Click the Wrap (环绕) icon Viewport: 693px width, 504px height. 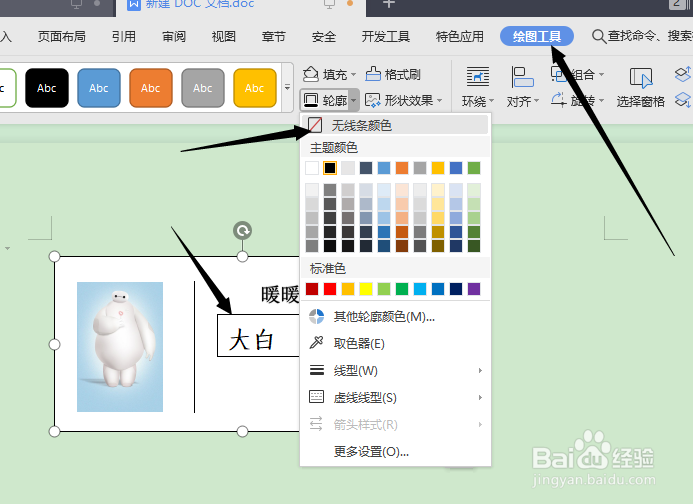(478, 76)
